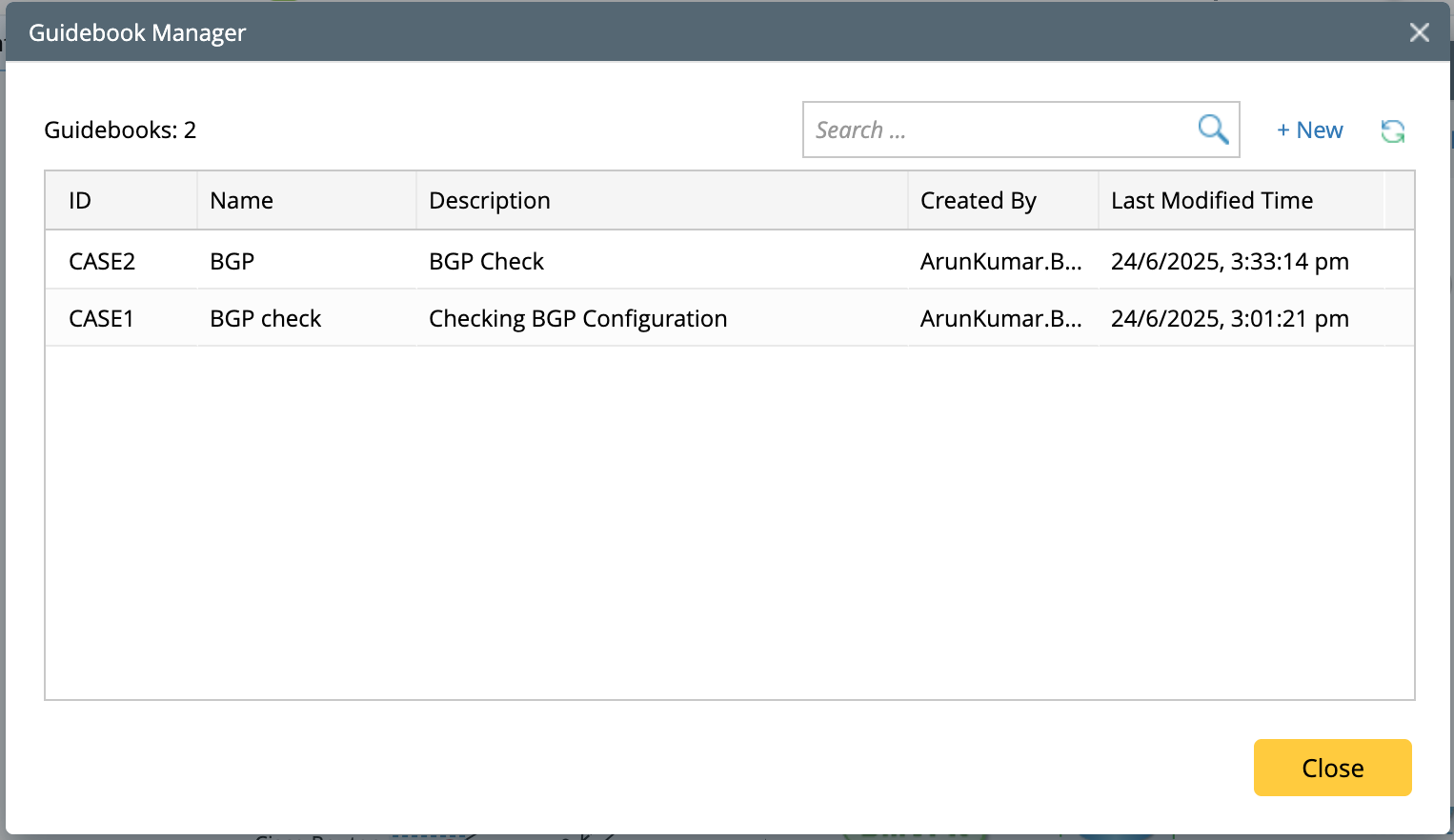Focus the Search text field

(996, 130)
